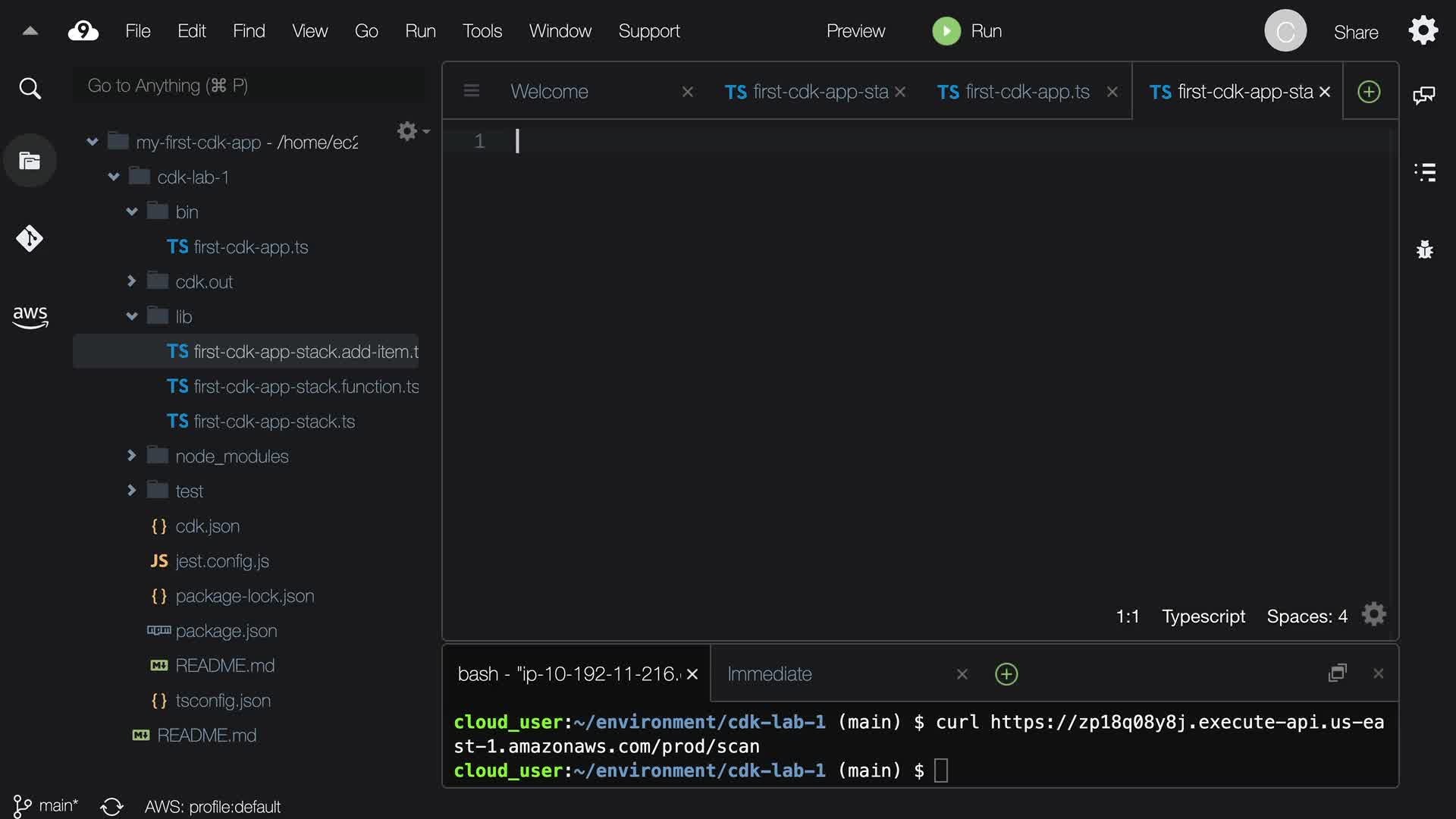Open the Debugger bug icon
1456x819 pixels.
point(1425,249)
